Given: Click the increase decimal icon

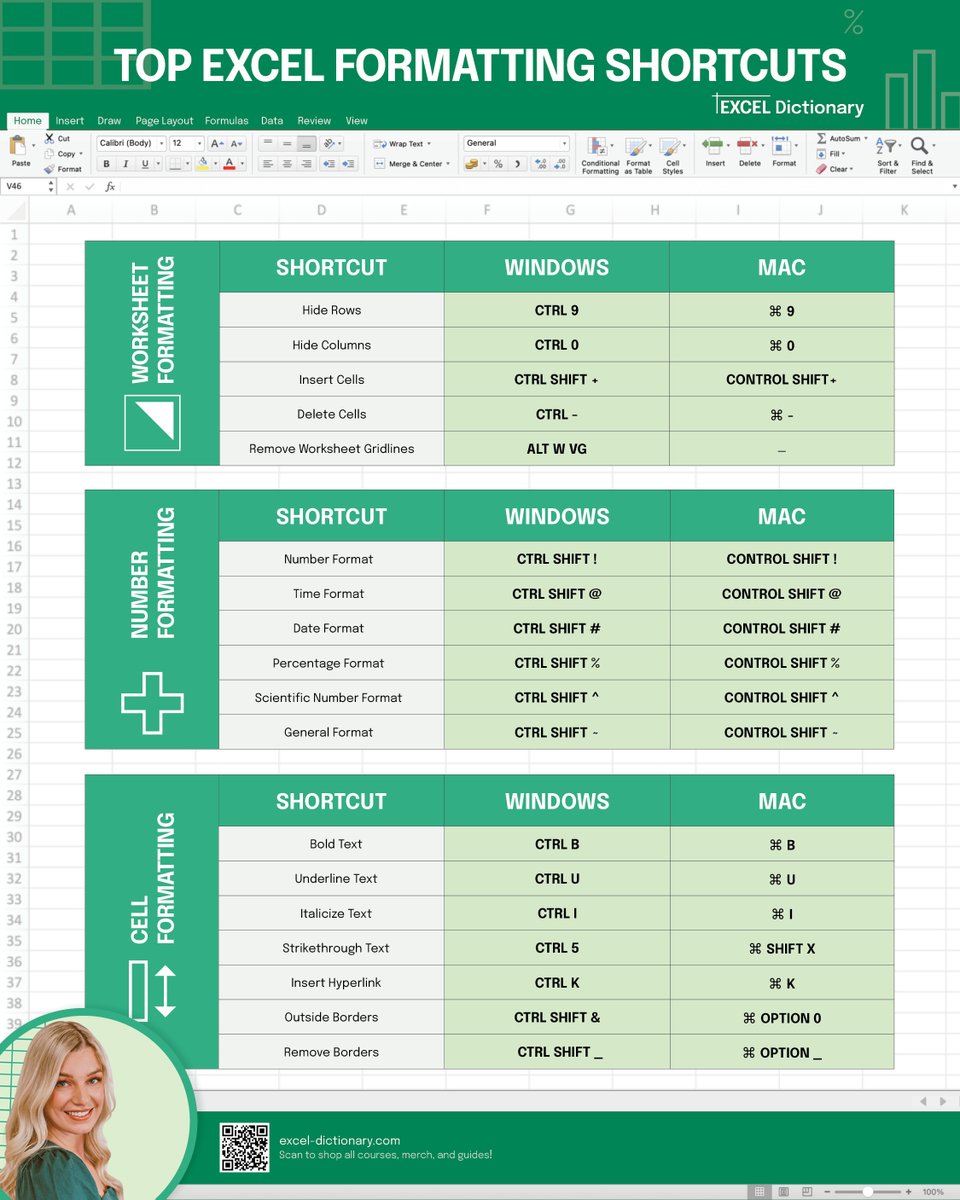Looking at the screenshot, I should tap(541, 164).
